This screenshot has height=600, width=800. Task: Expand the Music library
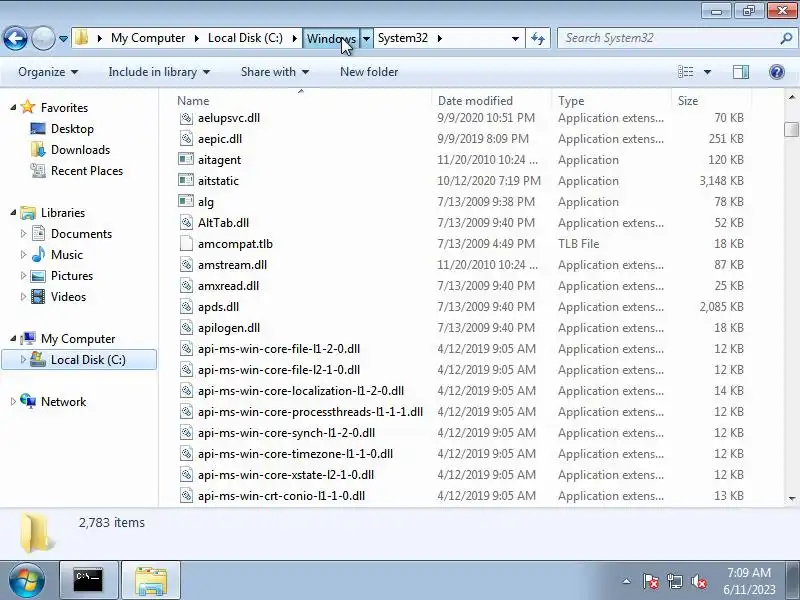coord(23,255)
